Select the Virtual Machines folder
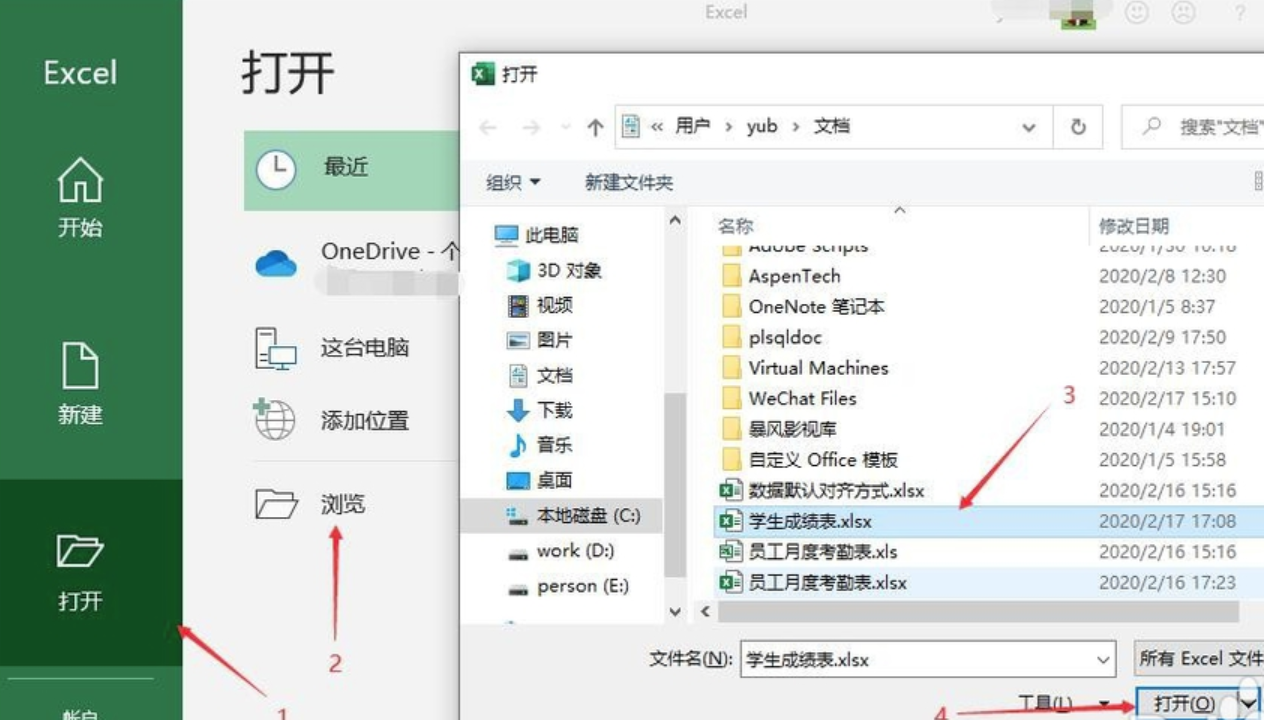 804,368
